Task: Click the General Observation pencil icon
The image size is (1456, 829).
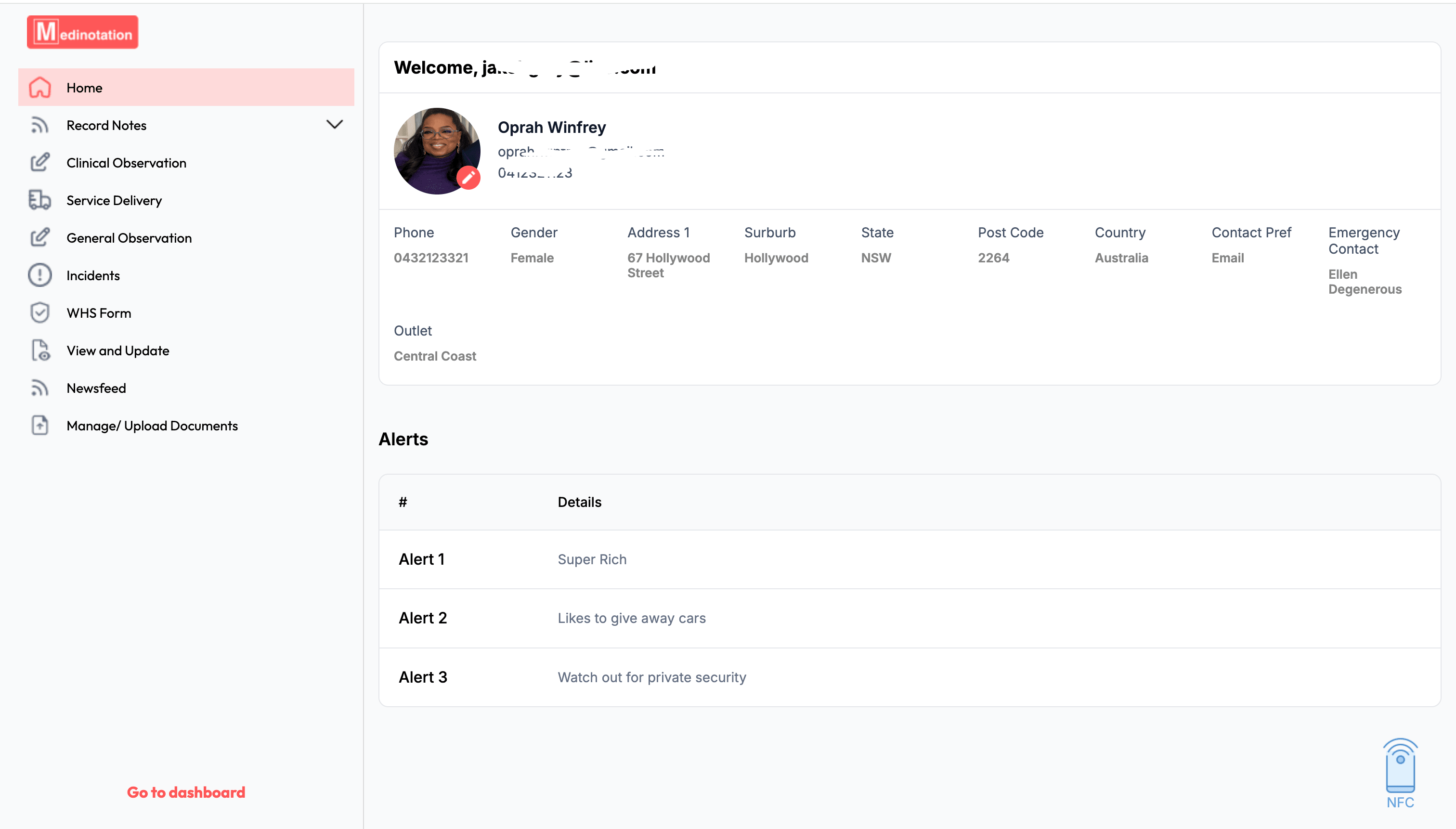Action: pyautogui.click(x=40, y=237)
